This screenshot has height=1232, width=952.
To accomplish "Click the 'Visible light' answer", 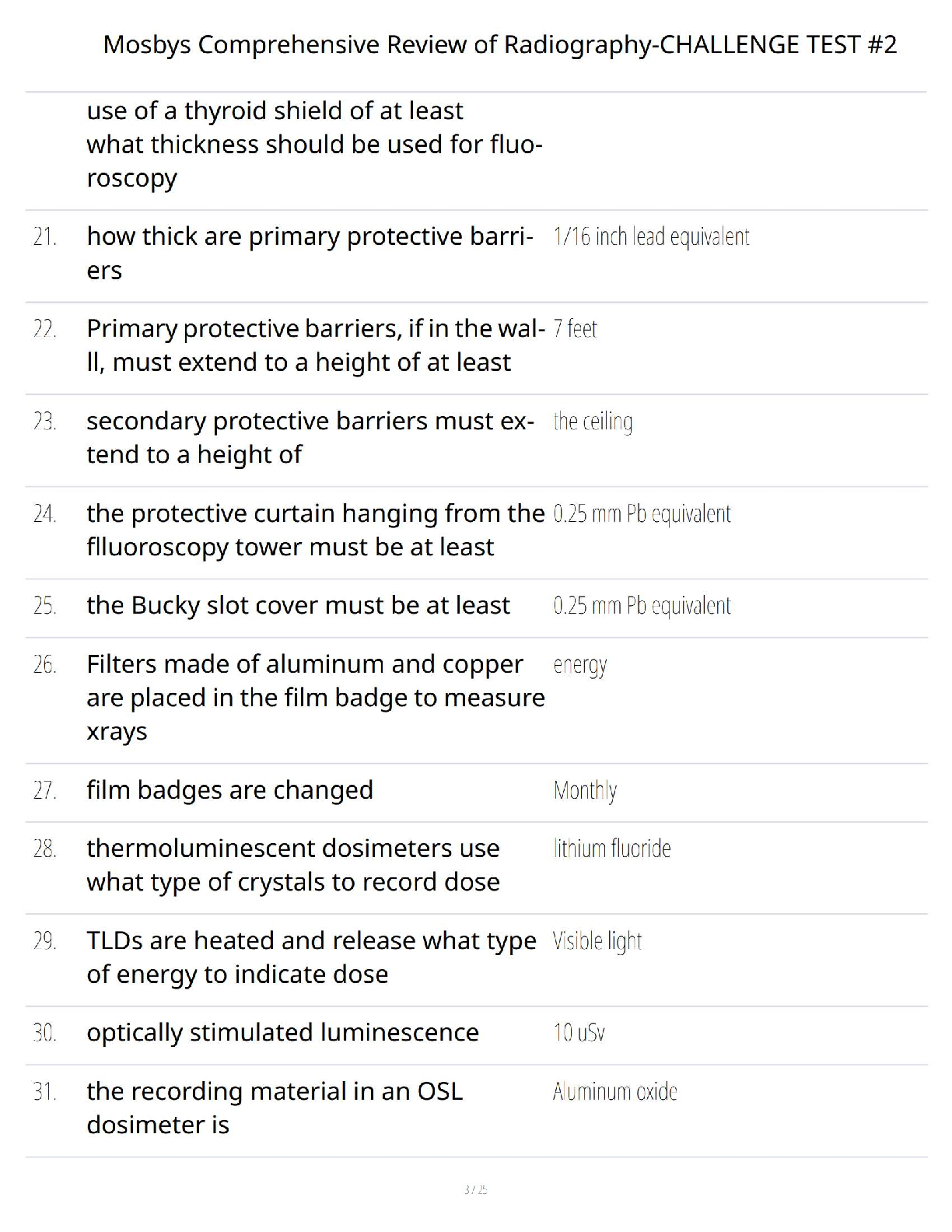I will click(x=597, y=941).
